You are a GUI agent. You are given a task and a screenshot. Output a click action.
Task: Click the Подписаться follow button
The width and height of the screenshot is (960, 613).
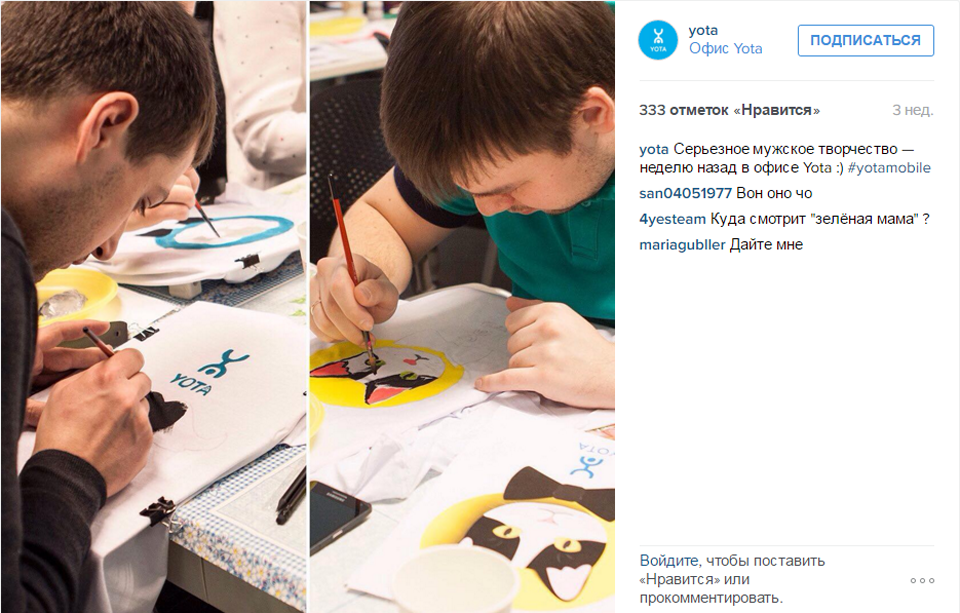pyautogui.click(x=865, y=40)
